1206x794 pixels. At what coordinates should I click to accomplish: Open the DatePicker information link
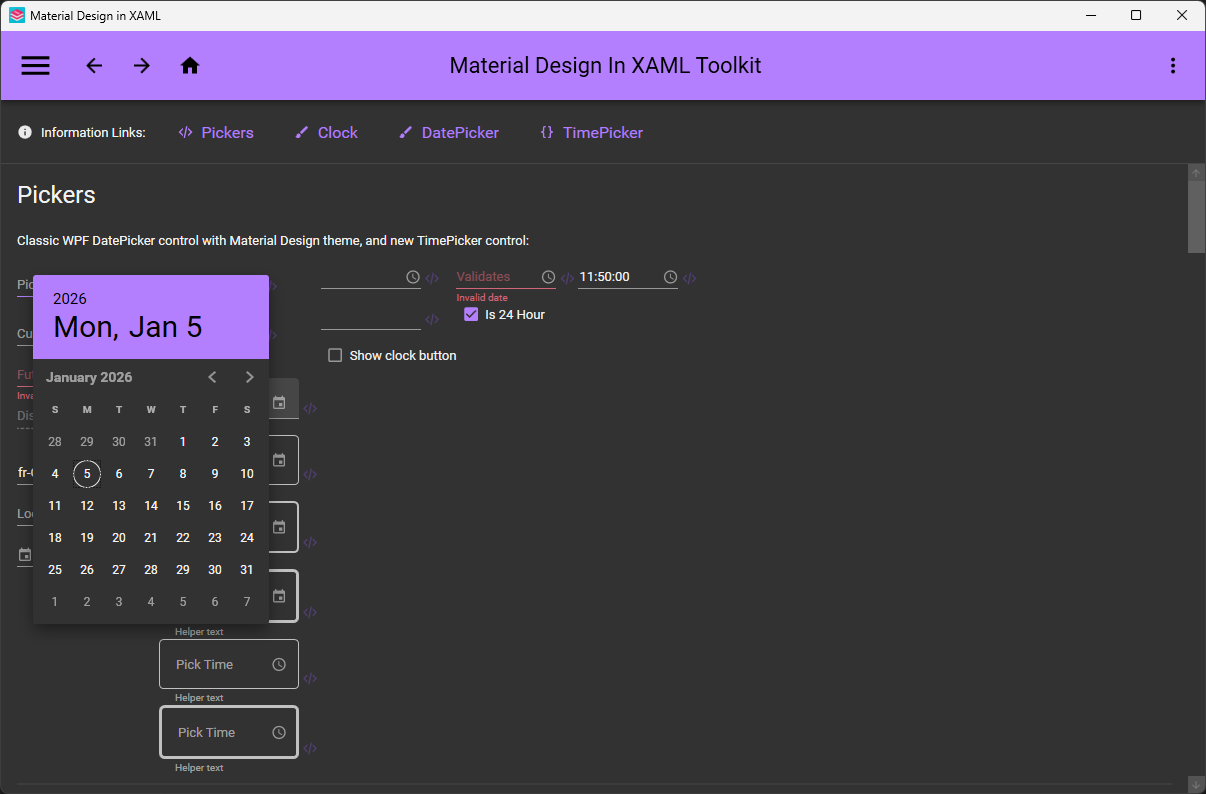tap(449, 132)
